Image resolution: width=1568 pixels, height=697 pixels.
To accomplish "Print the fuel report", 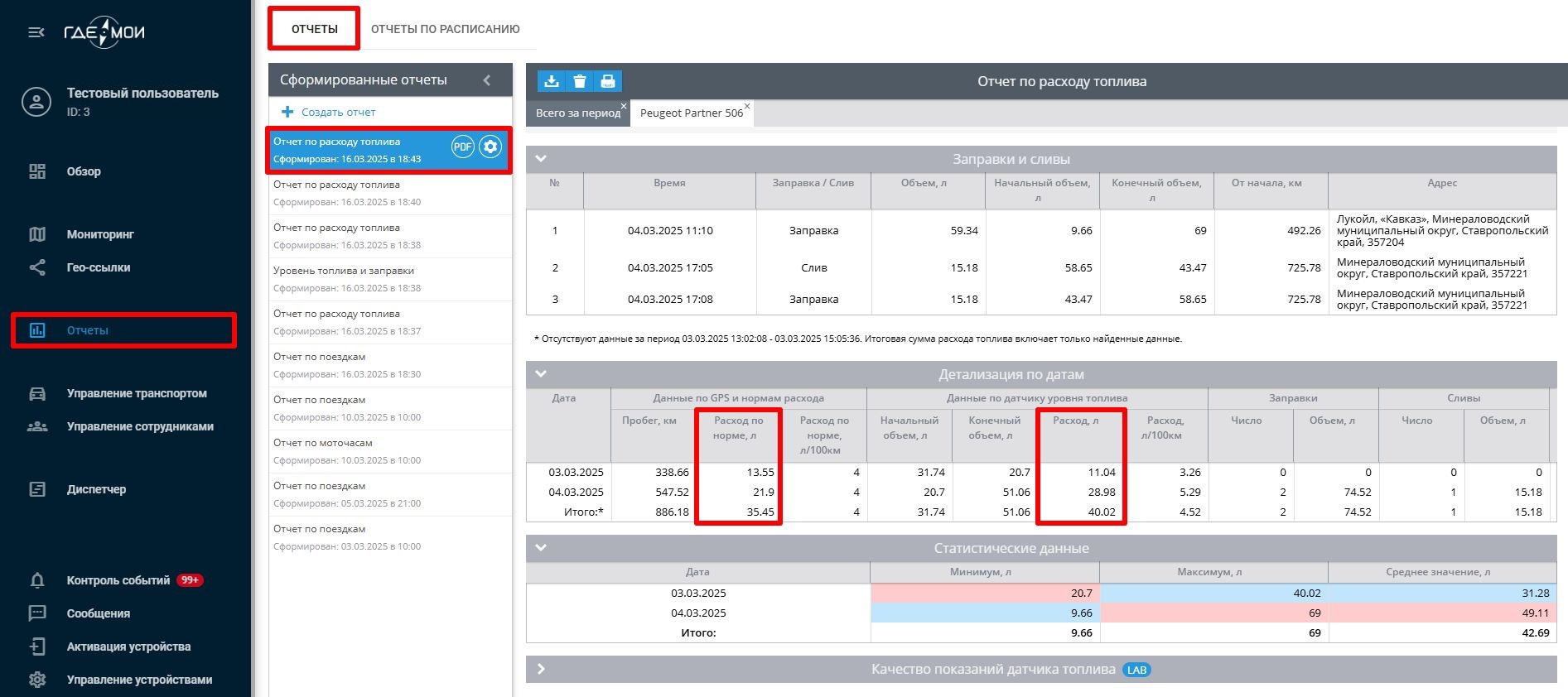I will tap(608, 81).
